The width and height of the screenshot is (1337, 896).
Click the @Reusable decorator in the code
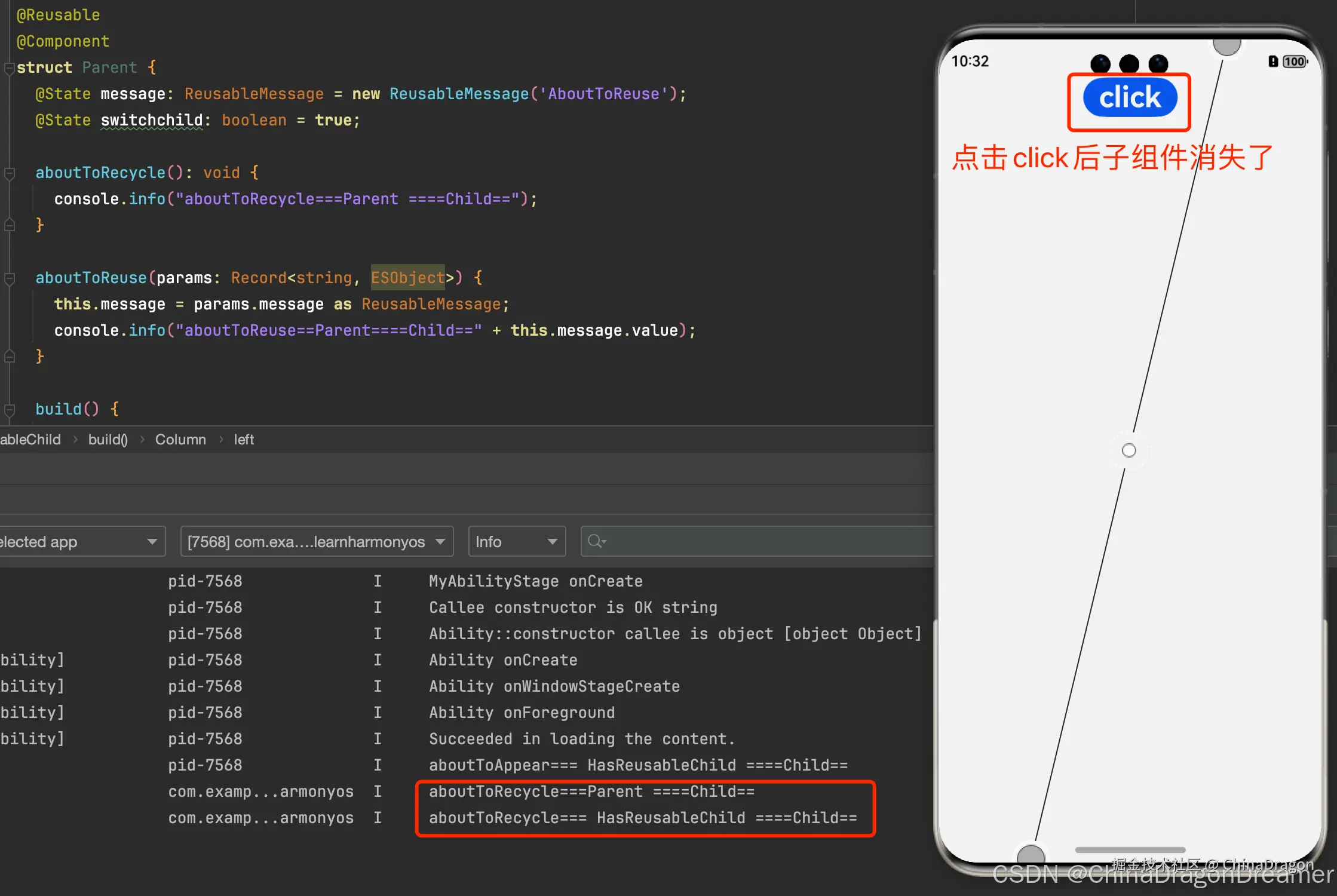[x=58, y=15]
